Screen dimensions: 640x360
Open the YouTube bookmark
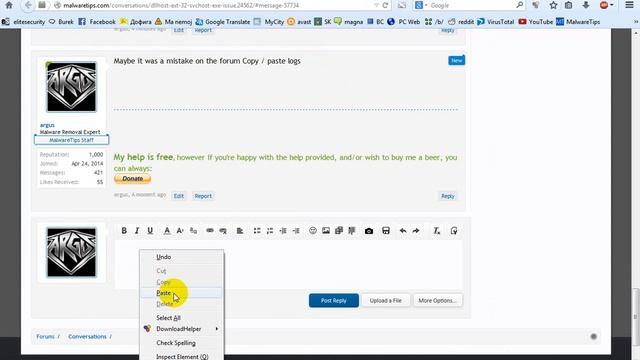pyautogui.click(x=536, y=22)
